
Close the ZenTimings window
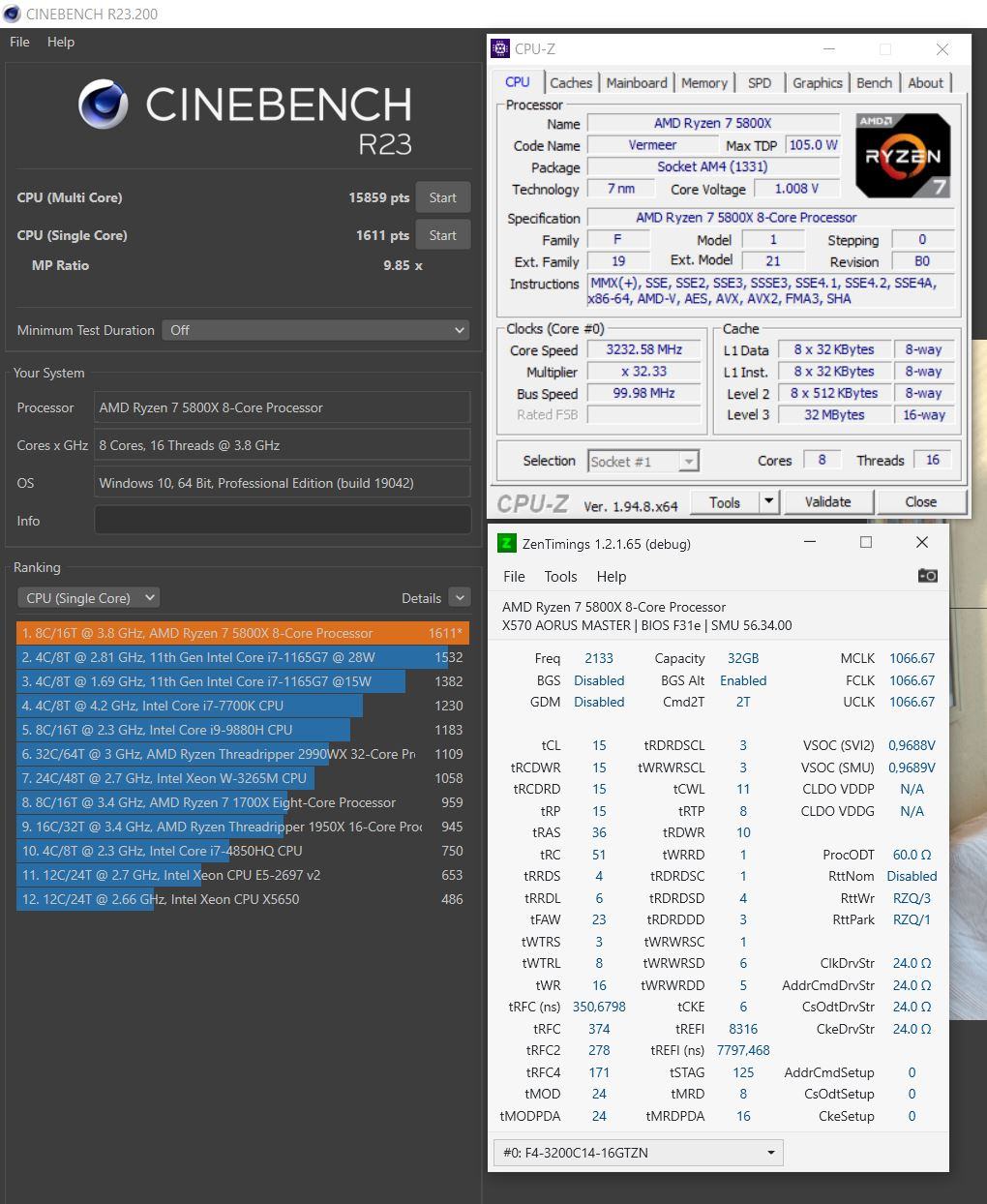point(922,543)
